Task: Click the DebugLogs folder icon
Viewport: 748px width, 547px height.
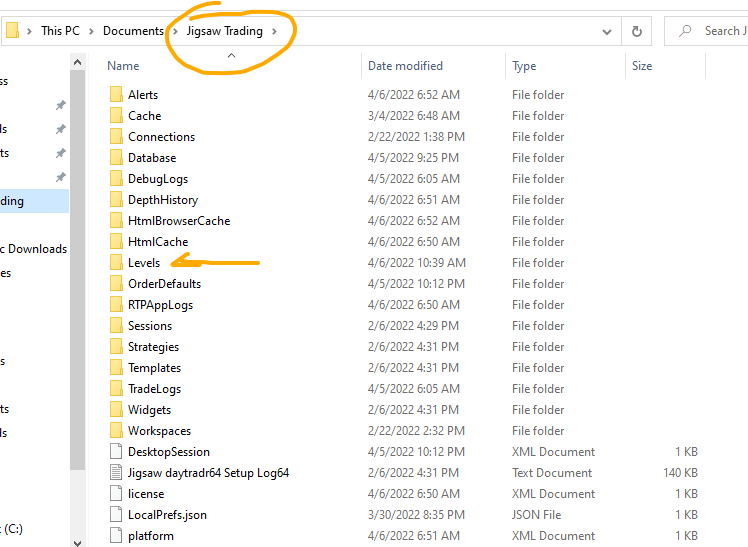Action: (x=116, y=178)
